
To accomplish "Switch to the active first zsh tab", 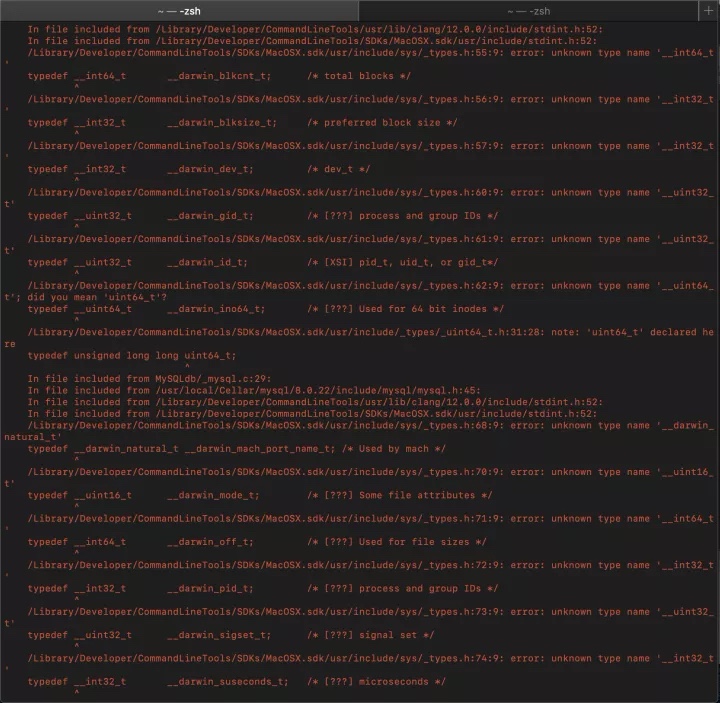I will tap(180, 10).
